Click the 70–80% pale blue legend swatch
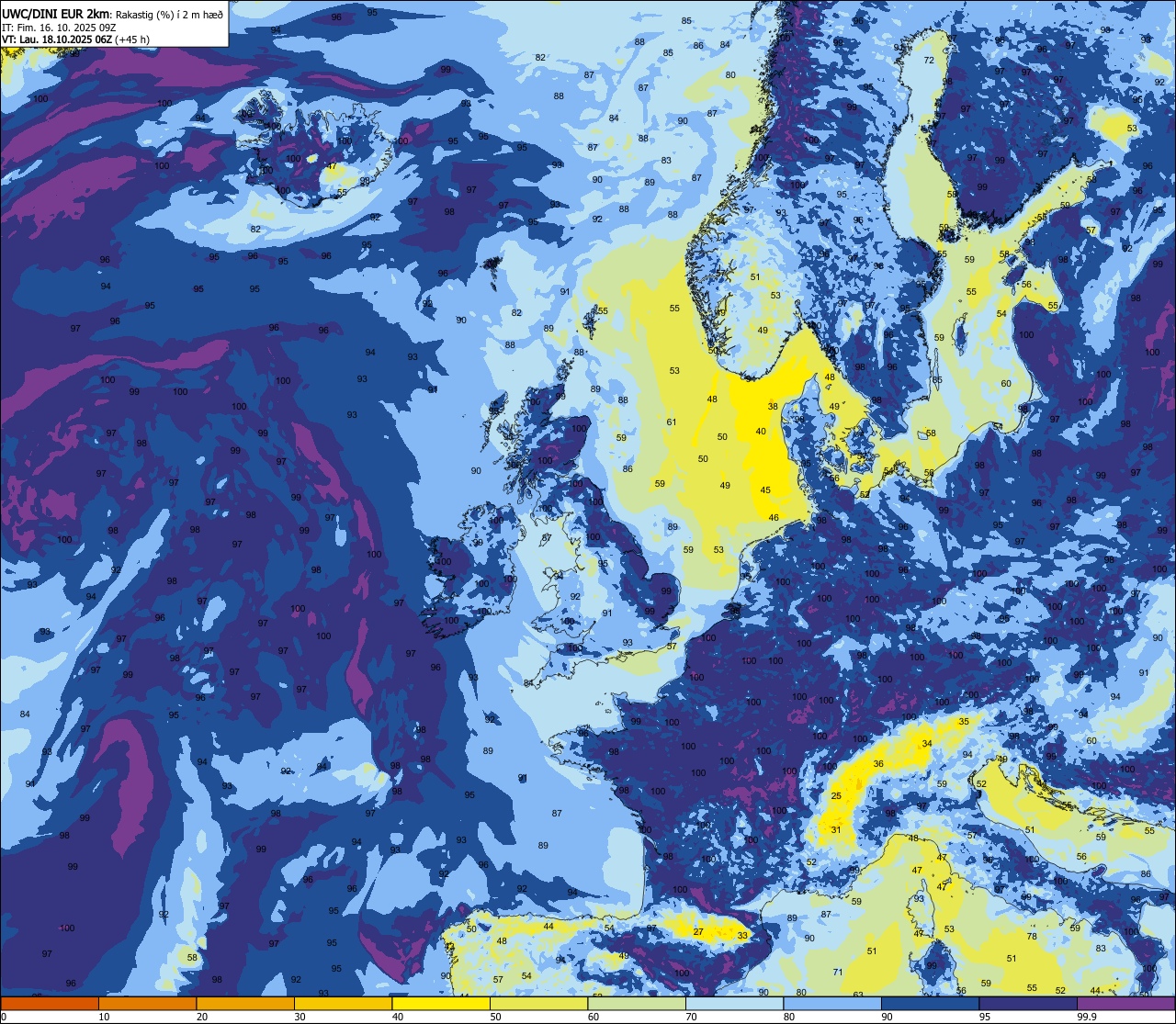The image size is (1176, 1024). [734, 1004]
